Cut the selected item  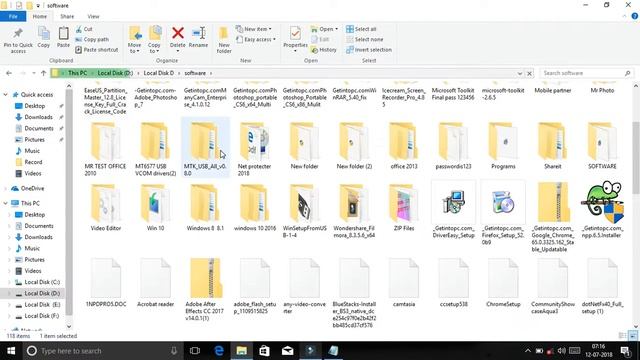pyautogui.click(x=84, y=29)
